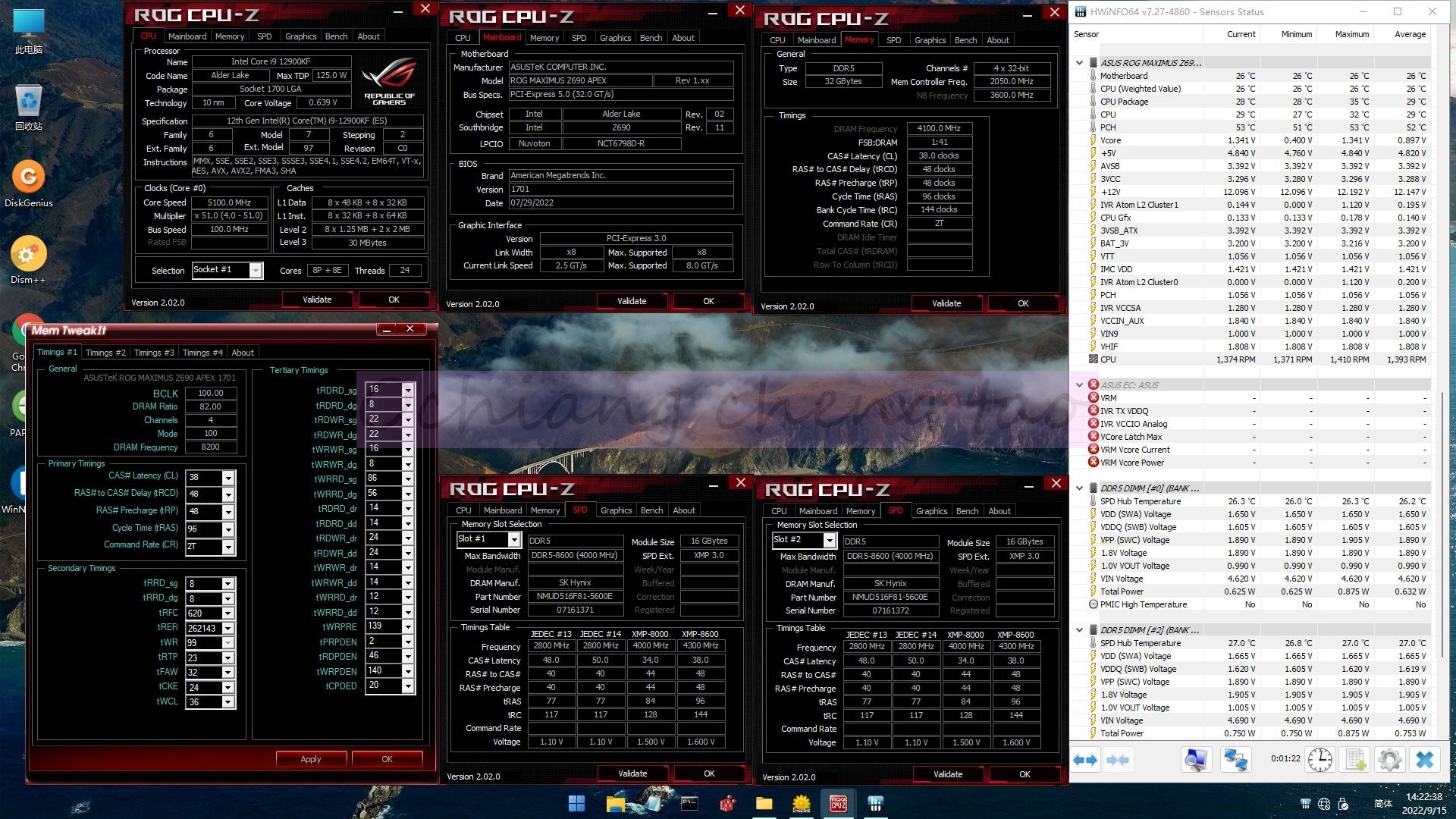Click USB safely remove tray icon
1456x819 pixels.
point(1343,804)
